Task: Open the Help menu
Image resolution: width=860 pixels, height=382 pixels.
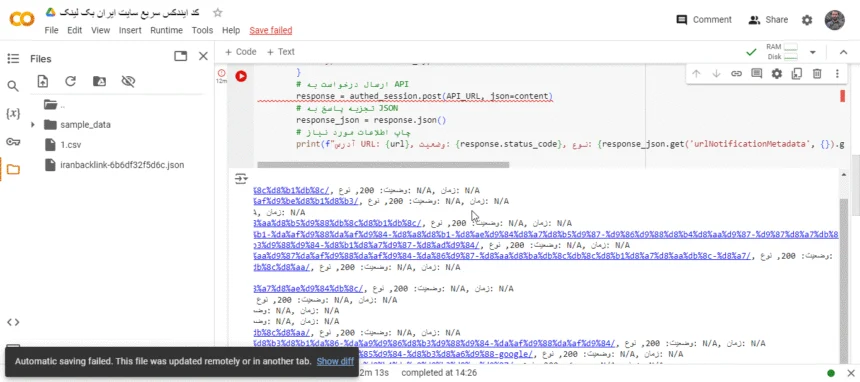Action: click(x=231, y=30)
